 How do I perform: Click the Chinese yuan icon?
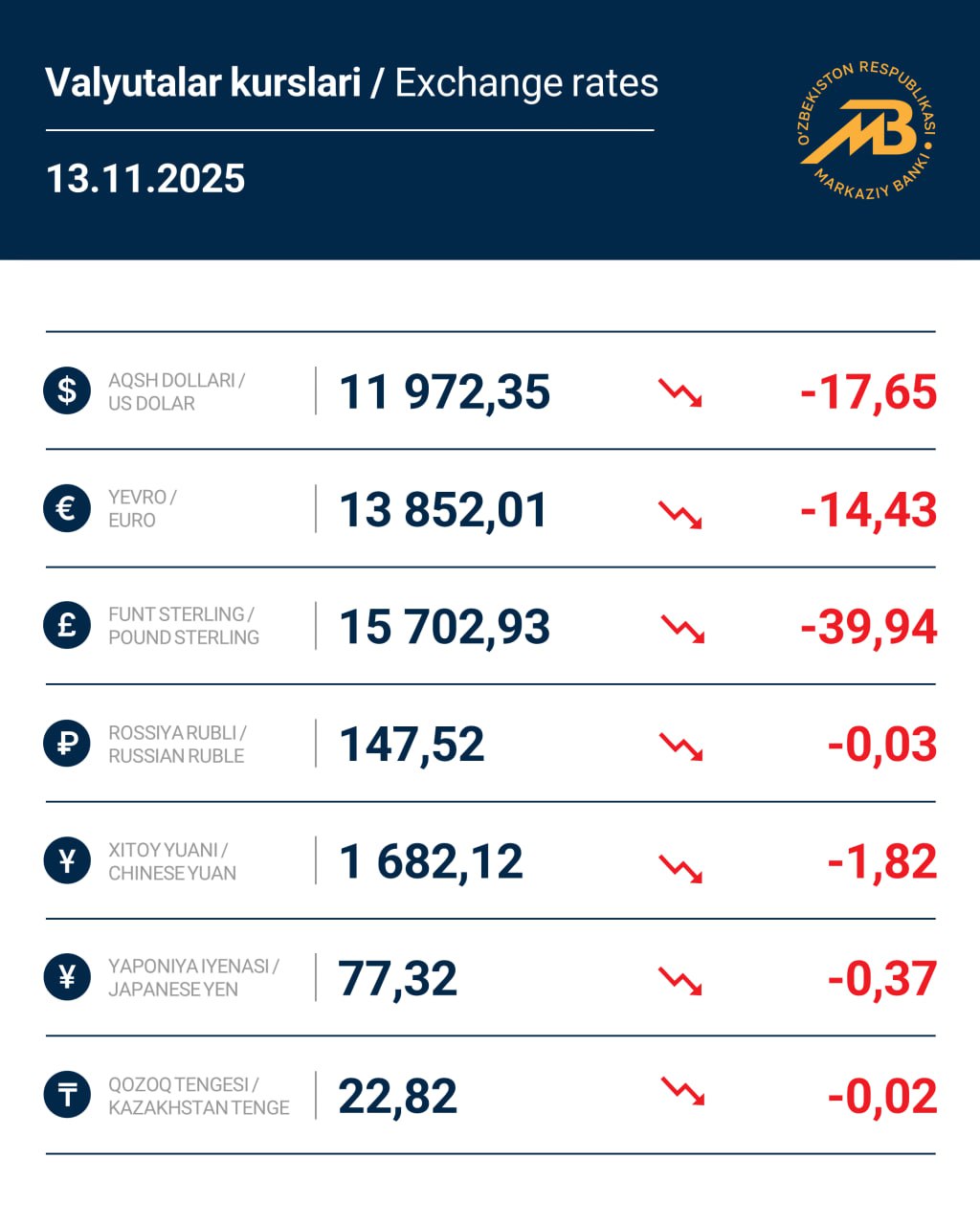pos(67,861)
